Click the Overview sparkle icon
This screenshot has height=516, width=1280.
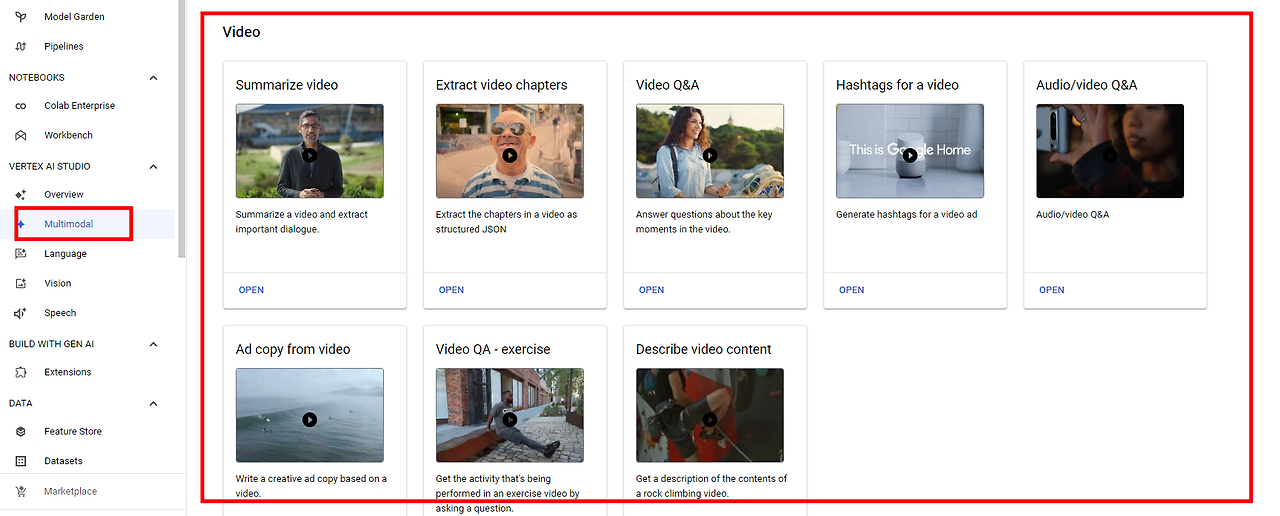tap(21, 194)
